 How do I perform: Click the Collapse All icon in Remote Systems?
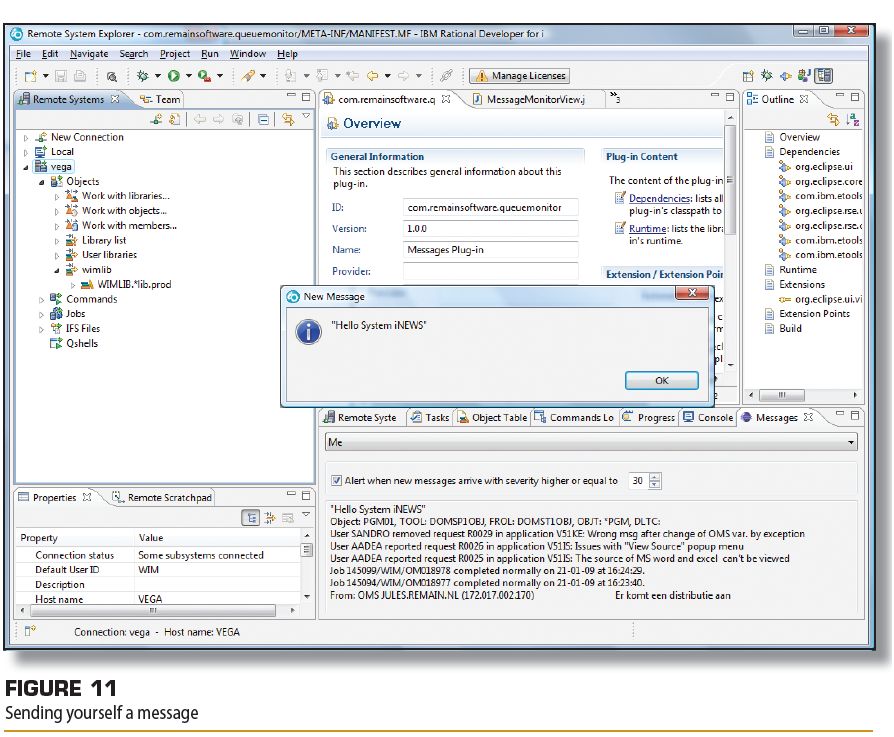coord(263,119)
